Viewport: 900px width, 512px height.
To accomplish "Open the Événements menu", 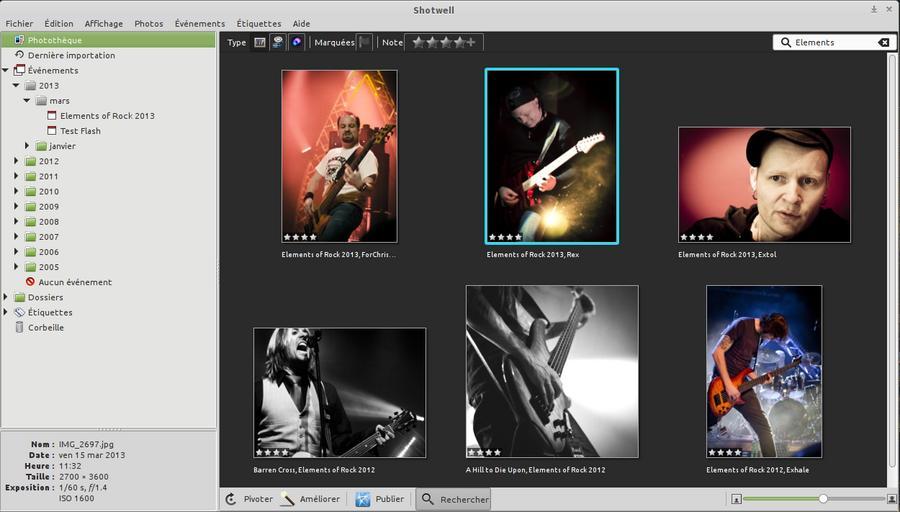I will point(199,23).
